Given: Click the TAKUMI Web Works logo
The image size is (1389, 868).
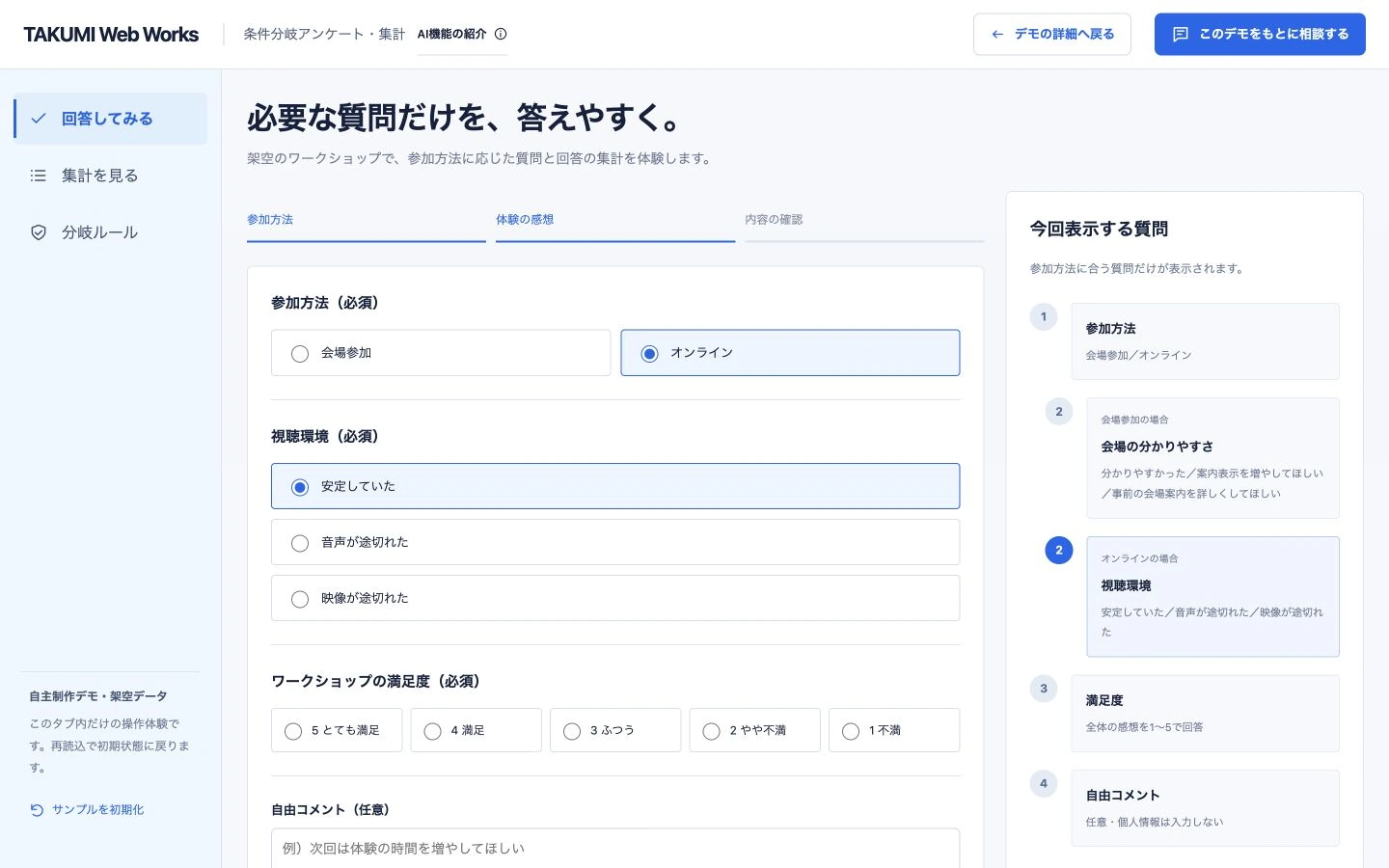Looking at the screenshot, I should [111, 35].
